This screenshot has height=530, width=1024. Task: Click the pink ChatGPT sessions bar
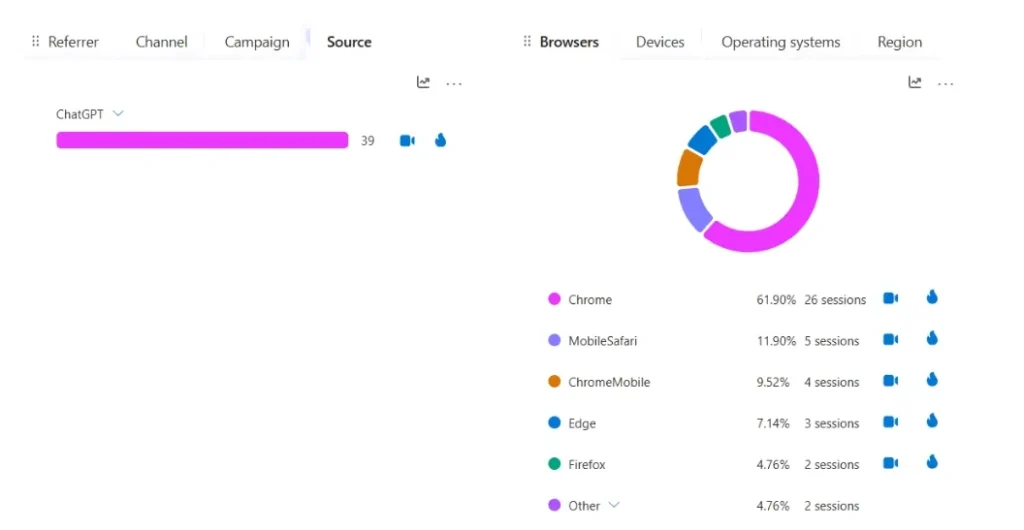[x=202, y=141]
